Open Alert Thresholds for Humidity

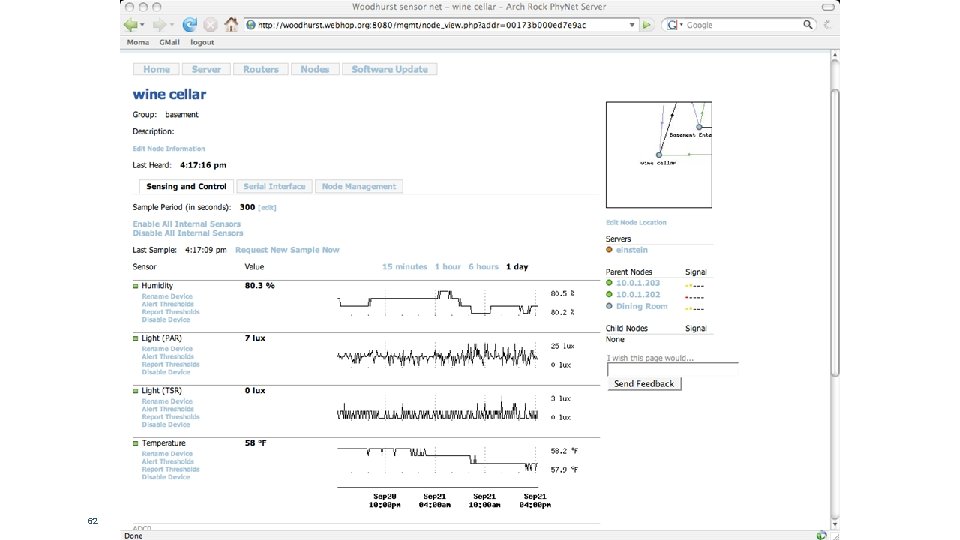[x=168, y=304]
